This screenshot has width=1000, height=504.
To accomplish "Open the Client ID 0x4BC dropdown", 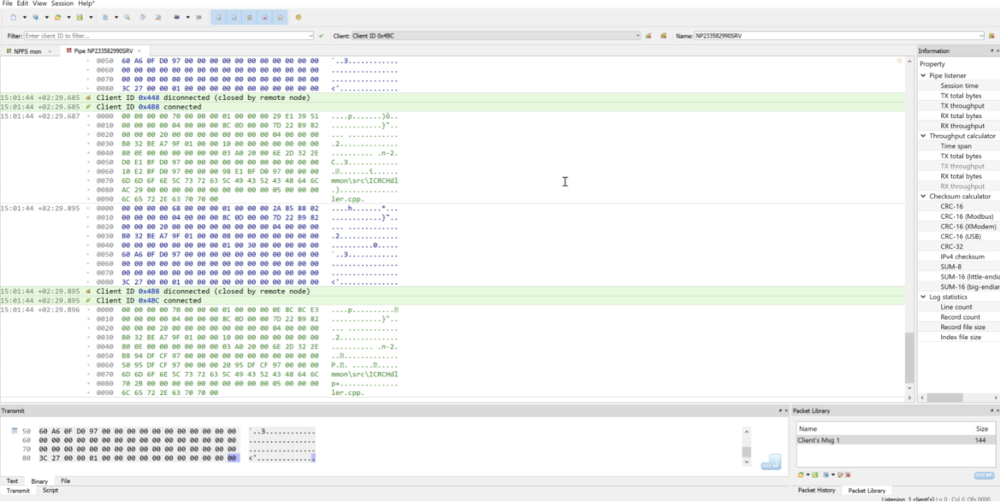I will coord(496,36).
